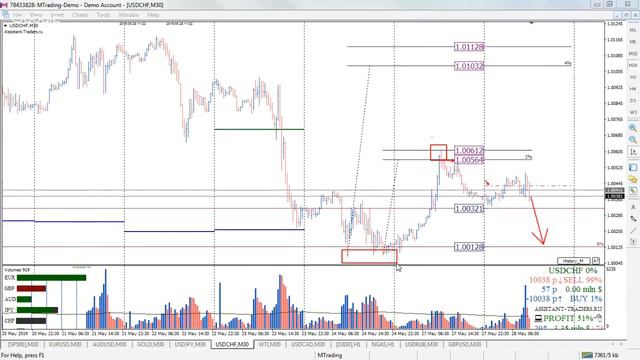The height and width of the screenshot is (360, 640).
Task: Click the SELL 99% indicator text
Action: click(582, 280)
